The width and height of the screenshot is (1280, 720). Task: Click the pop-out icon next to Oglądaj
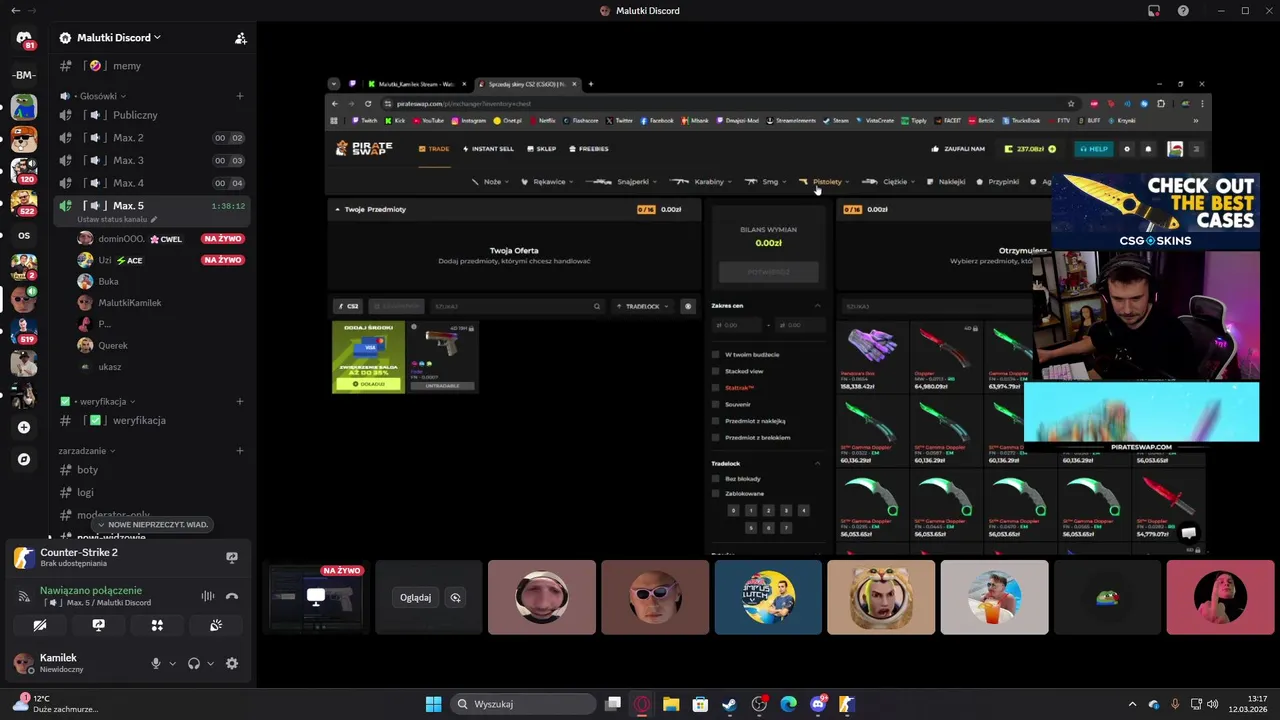point(455,597)
